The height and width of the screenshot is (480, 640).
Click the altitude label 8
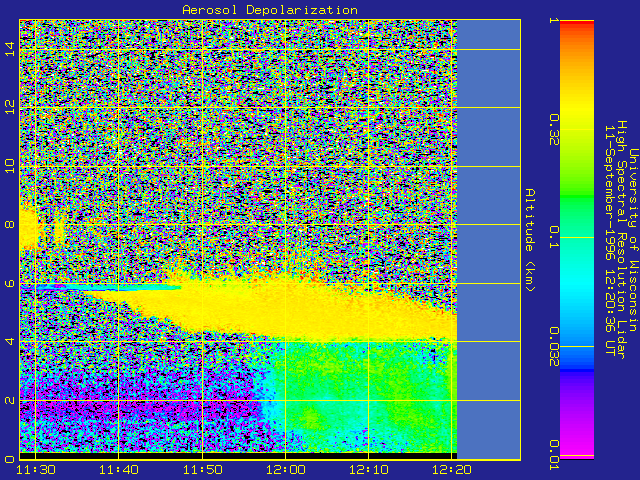[10, 224]
